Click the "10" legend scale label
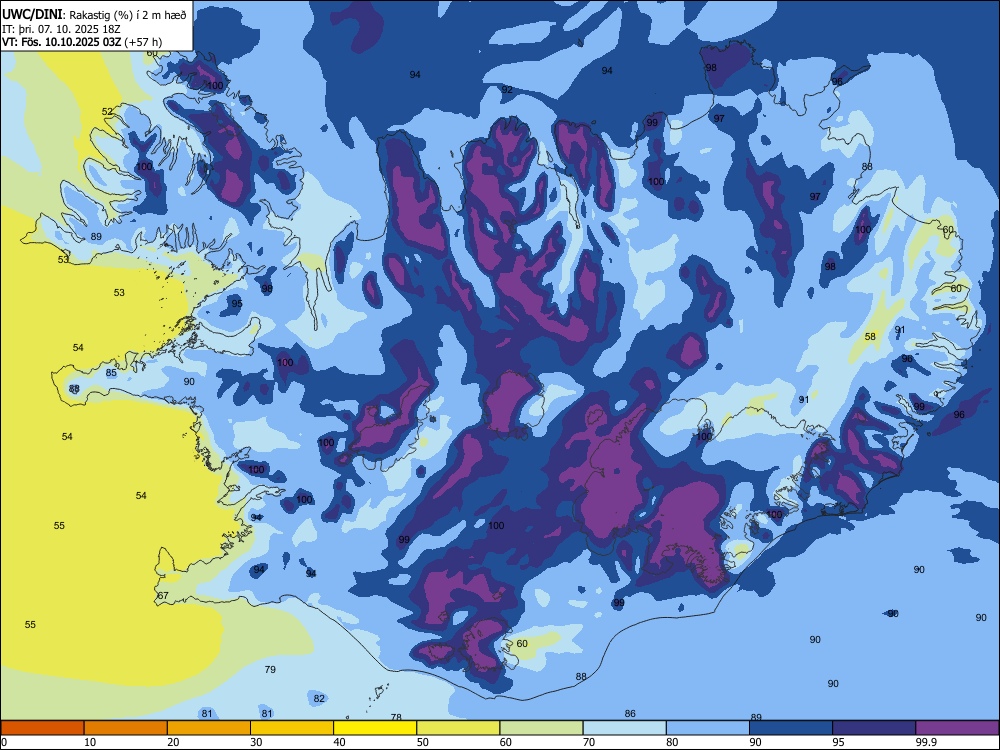The width and height of the screenshot is (1000, 750). [x=90, y=742]
